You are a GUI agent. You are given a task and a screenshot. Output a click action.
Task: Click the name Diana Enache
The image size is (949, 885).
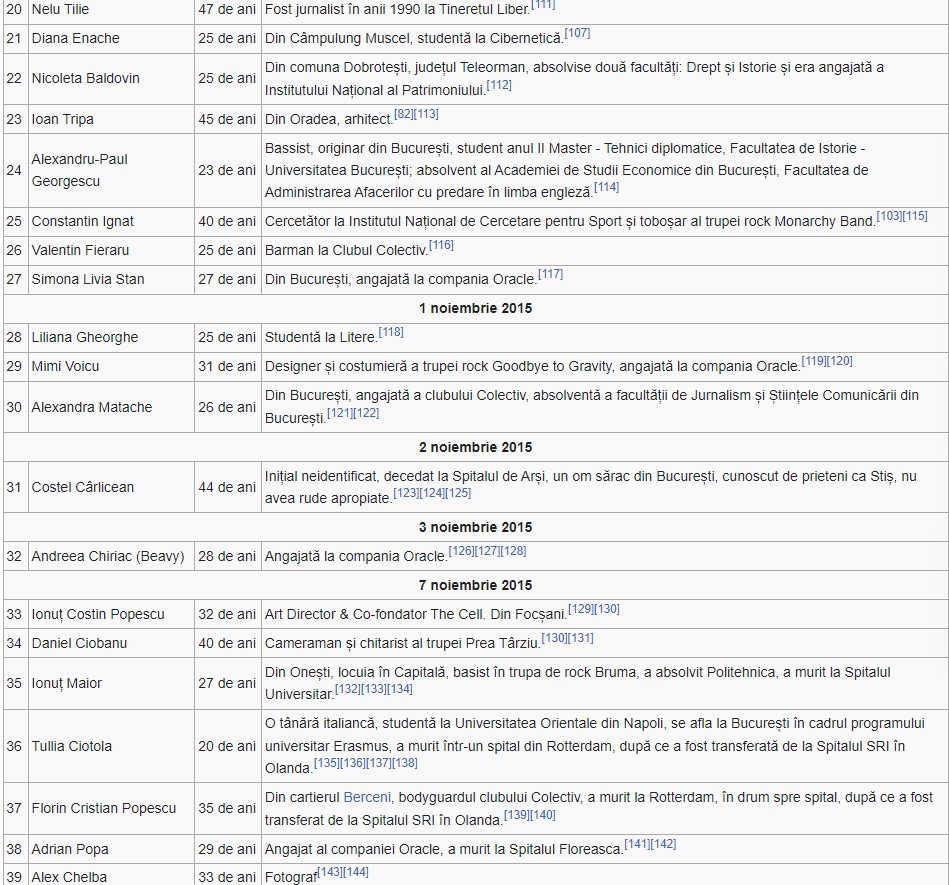[76, 39]
